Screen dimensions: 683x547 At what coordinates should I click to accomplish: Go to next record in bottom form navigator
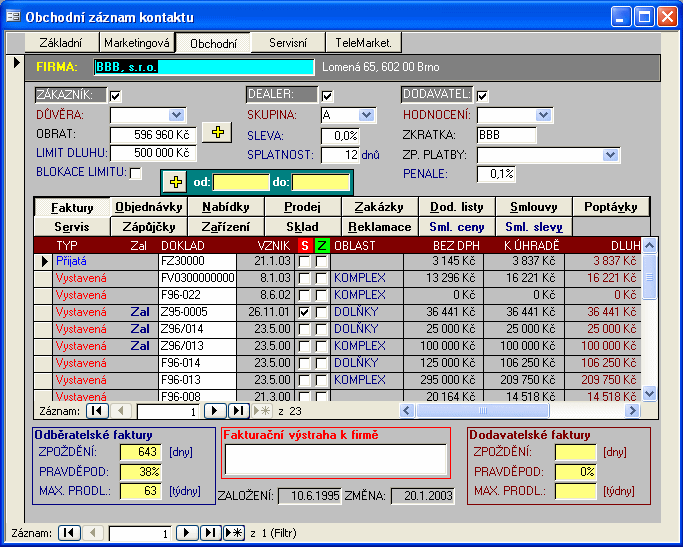tap(187, 533)
